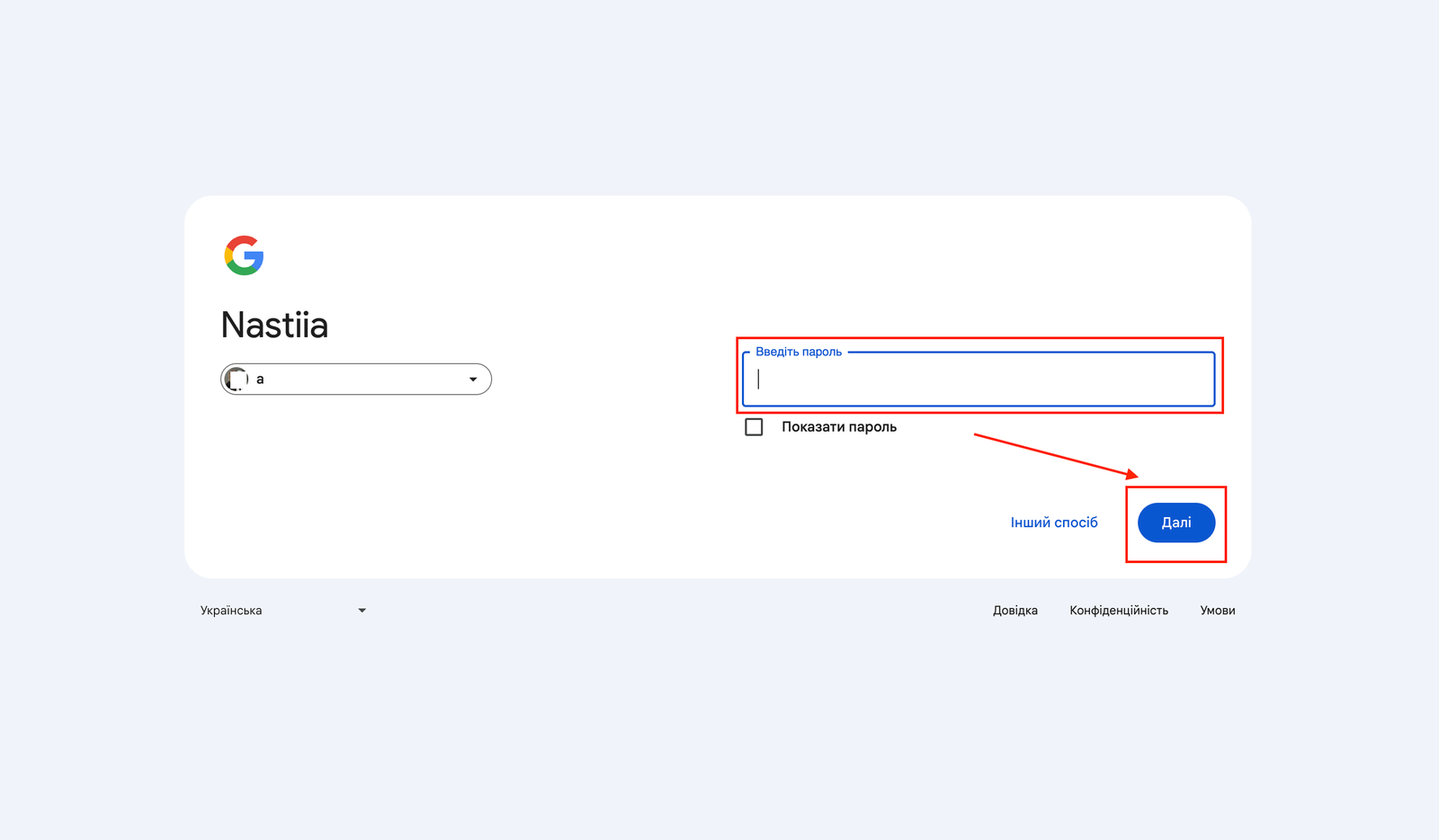
Task: Click the Nastiia heading text
Action: click(x=274, y=325)
